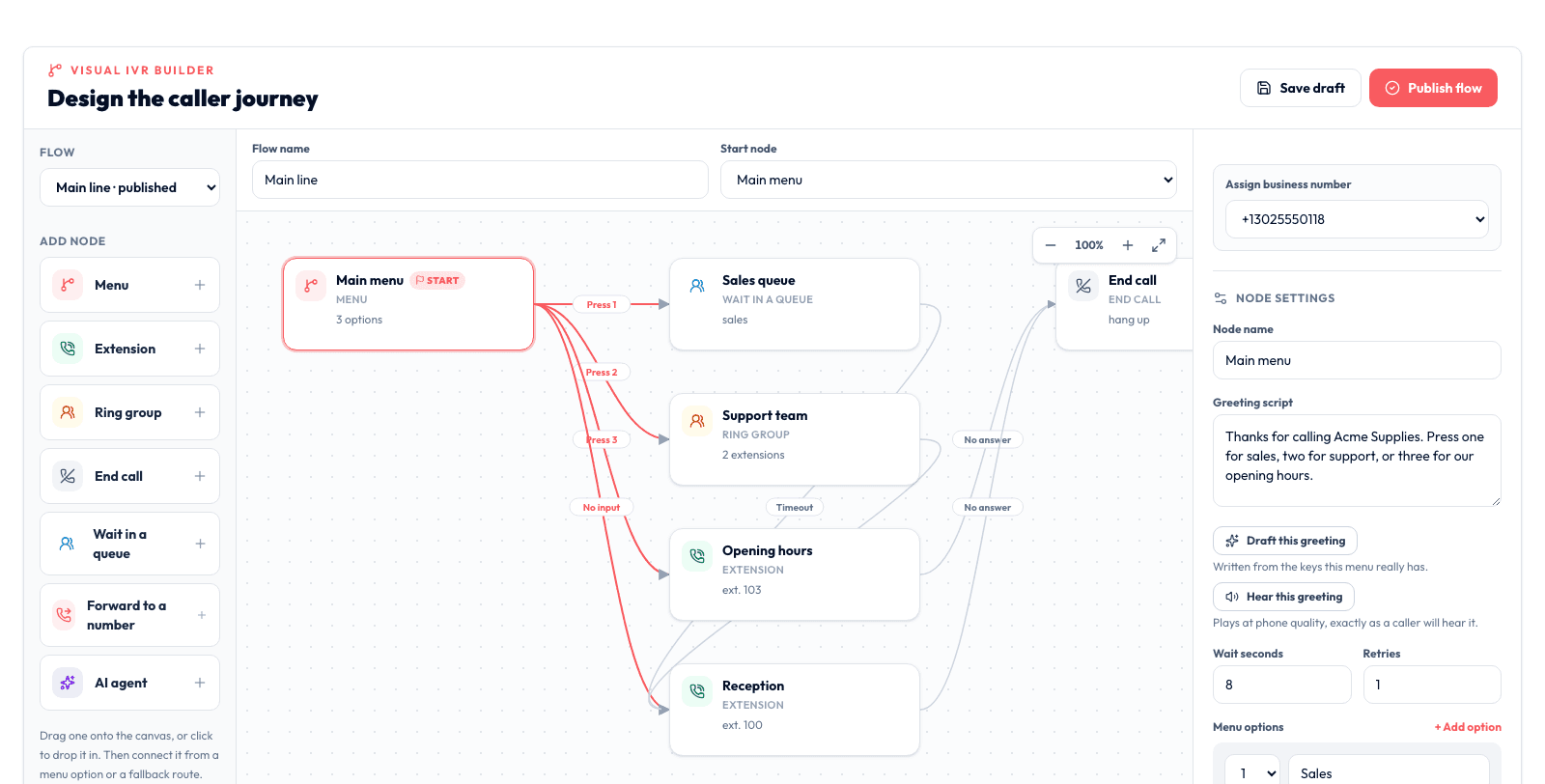The image size is (1545, 784).
Task: Save the flow as a draft
Action: point(1301,88)
